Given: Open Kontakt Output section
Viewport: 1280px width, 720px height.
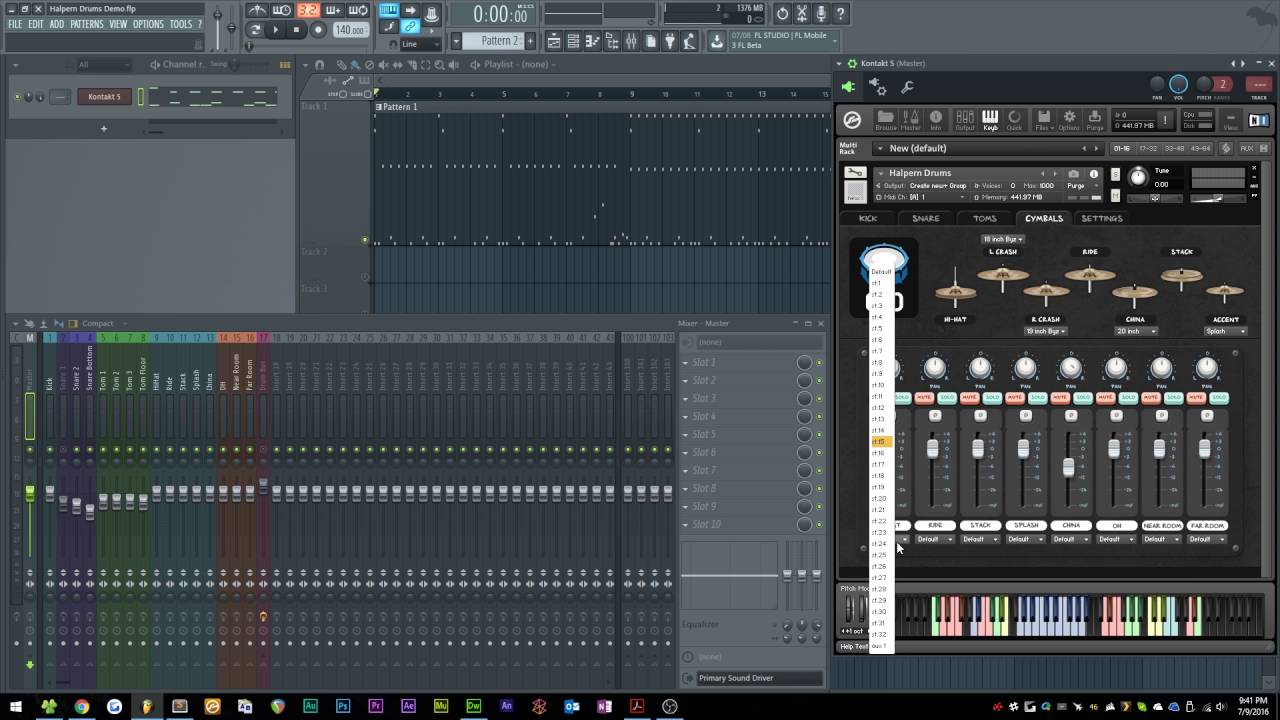Looking at the screenshot, I should coord(964,120).
